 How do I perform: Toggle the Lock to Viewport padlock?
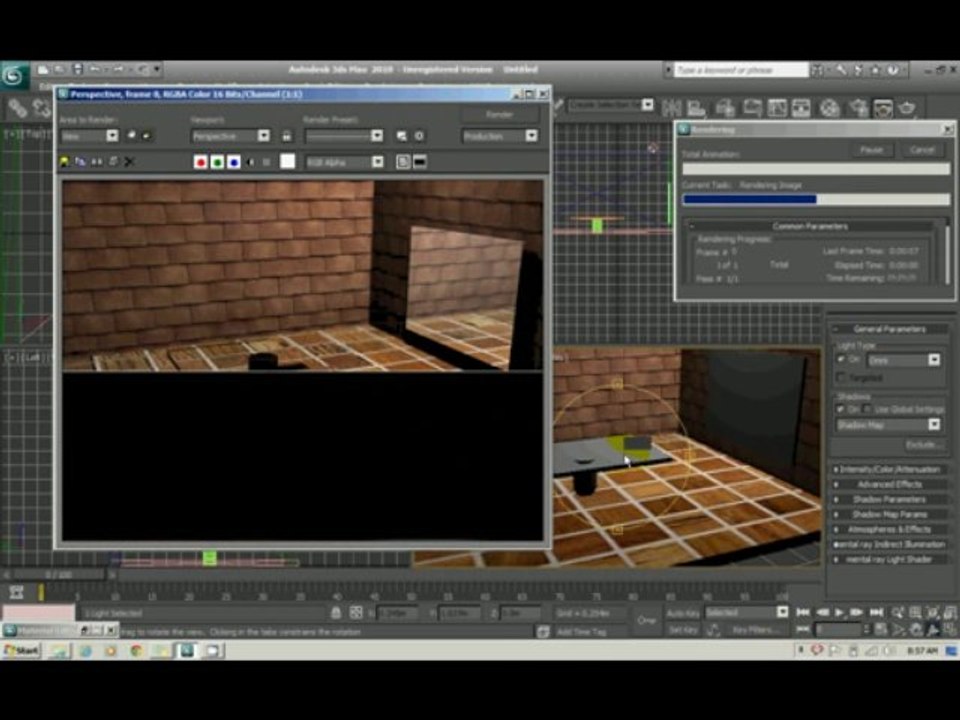tap(287, 136)
